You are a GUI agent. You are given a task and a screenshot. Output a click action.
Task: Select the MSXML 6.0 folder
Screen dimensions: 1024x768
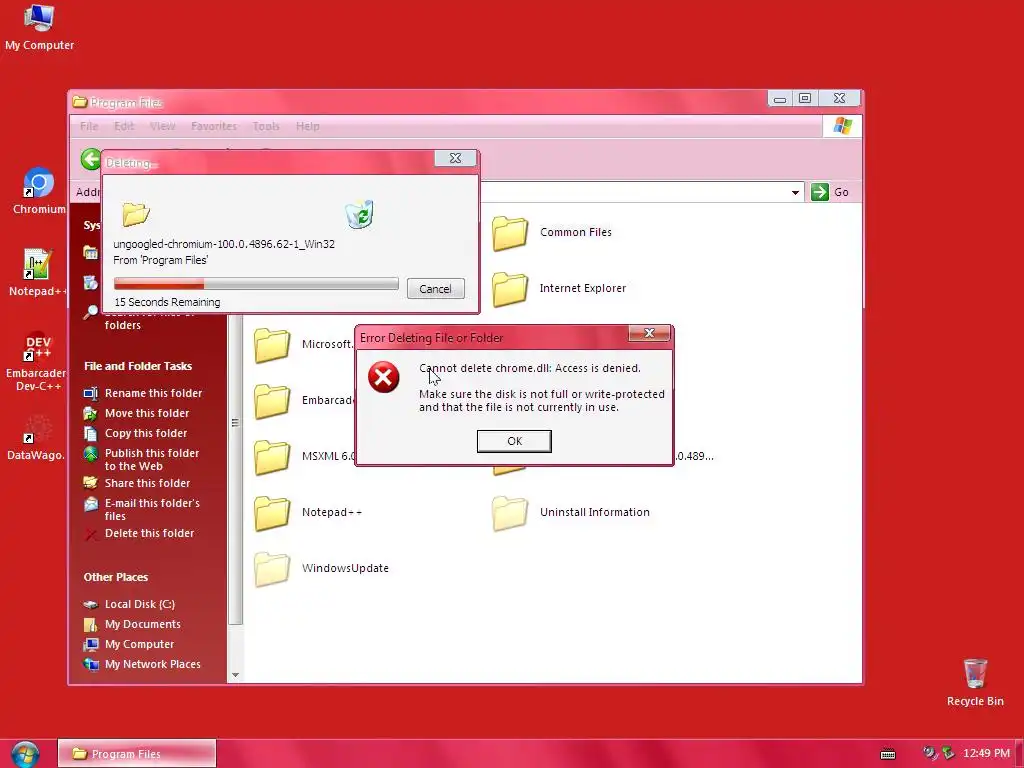point(304,456)
